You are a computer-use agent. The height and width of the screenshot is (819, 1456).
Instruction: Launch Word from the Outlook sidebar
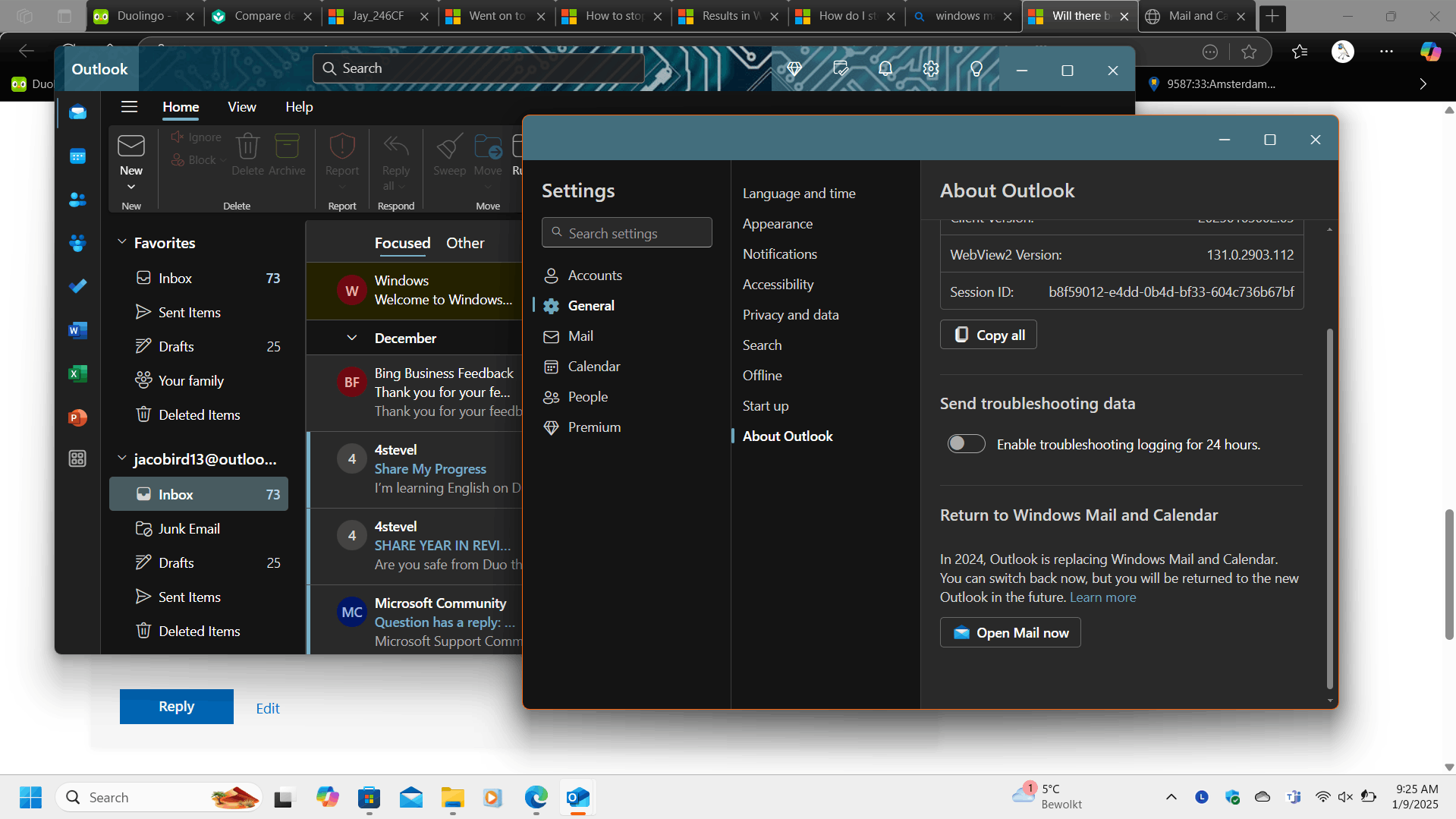(77, 330)
